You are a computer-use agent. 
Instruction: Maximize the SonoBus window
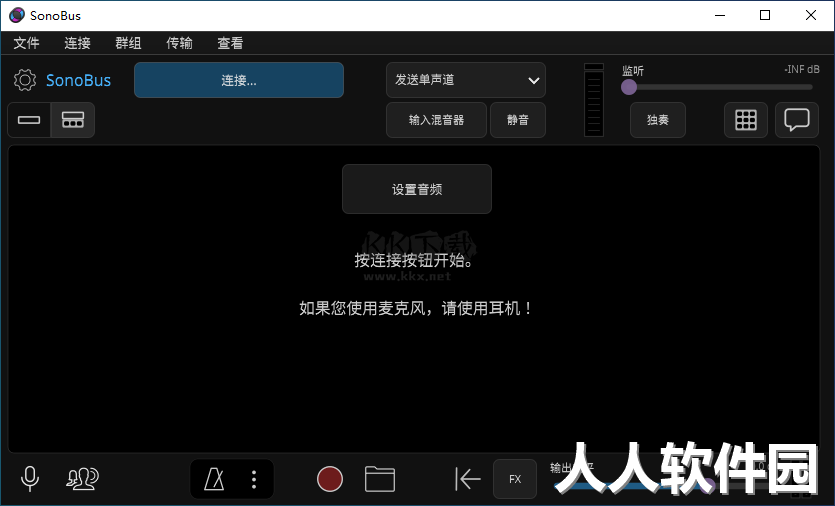tap(765, 15)
